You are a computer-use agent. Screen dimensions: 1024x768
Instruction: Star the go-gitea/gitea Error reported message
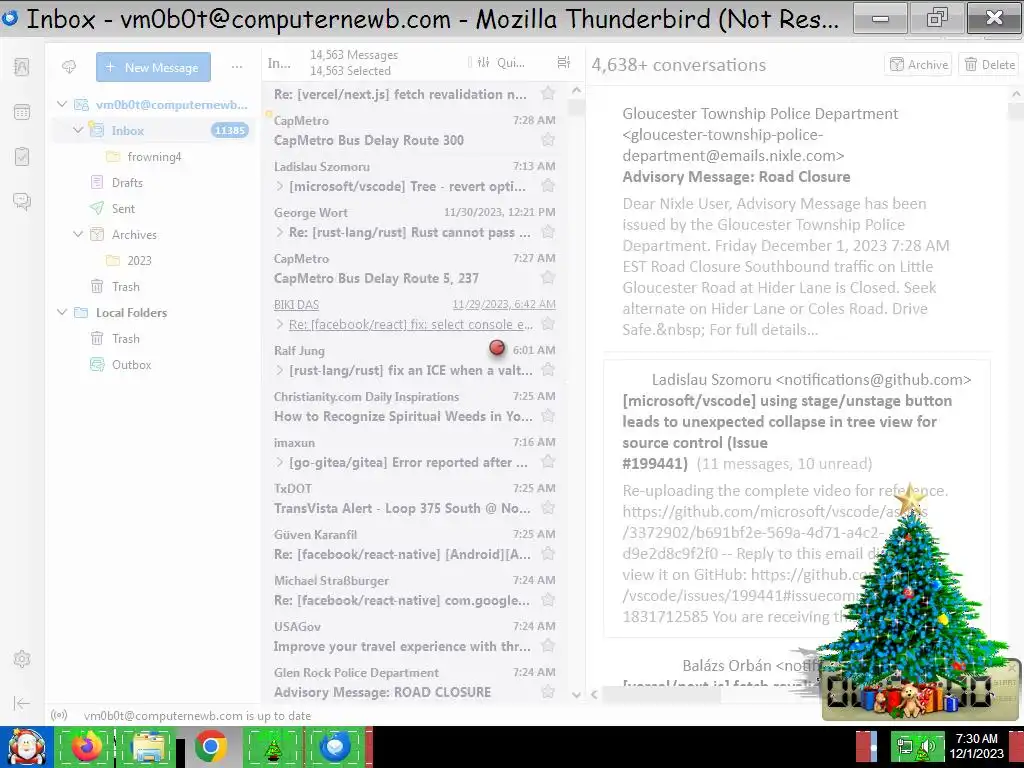pyautogui.click(x=548, y=462)
